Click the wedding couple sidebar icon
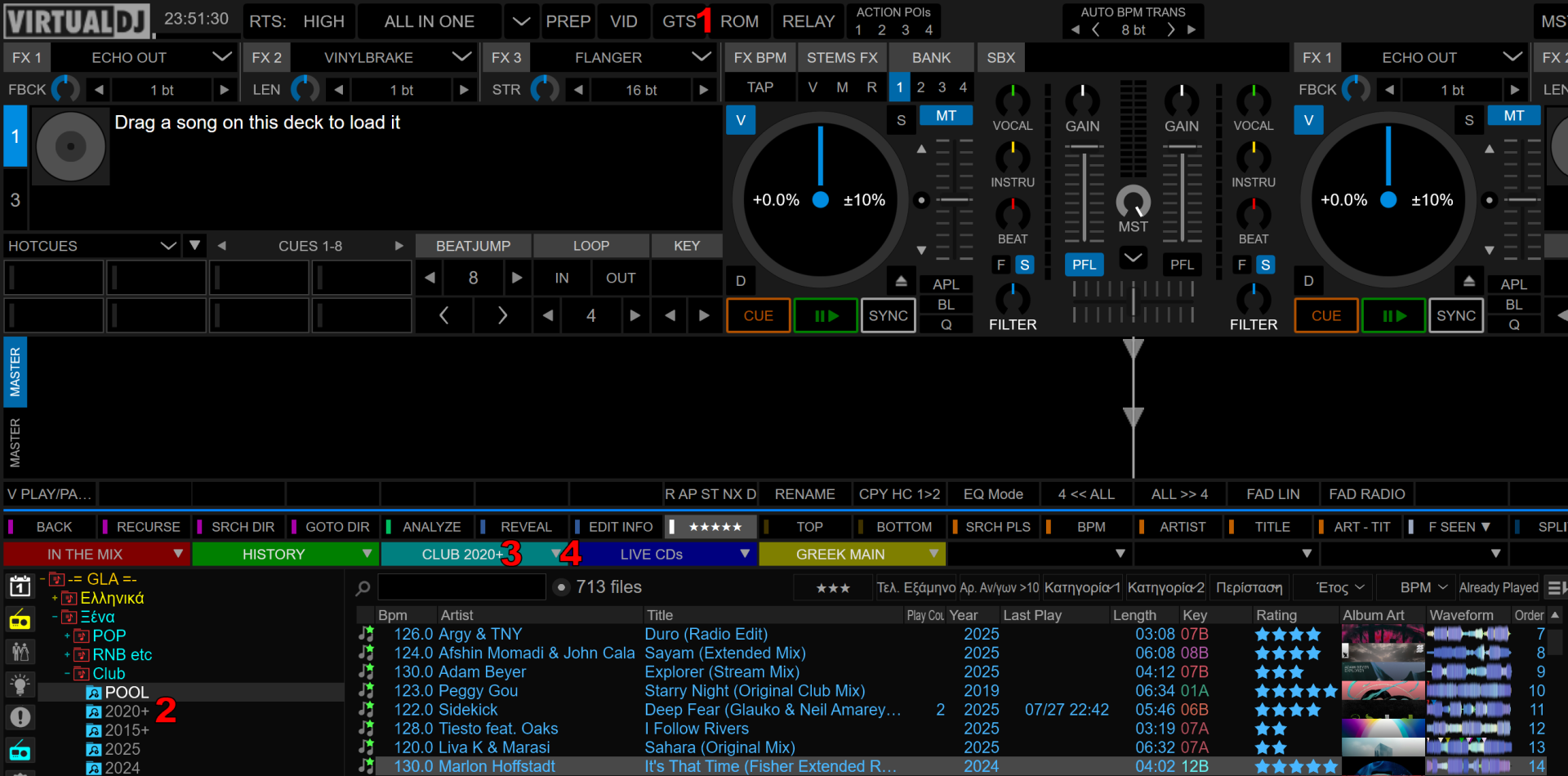The height and width of the screenshot is (776, 1568). [20, 652]
